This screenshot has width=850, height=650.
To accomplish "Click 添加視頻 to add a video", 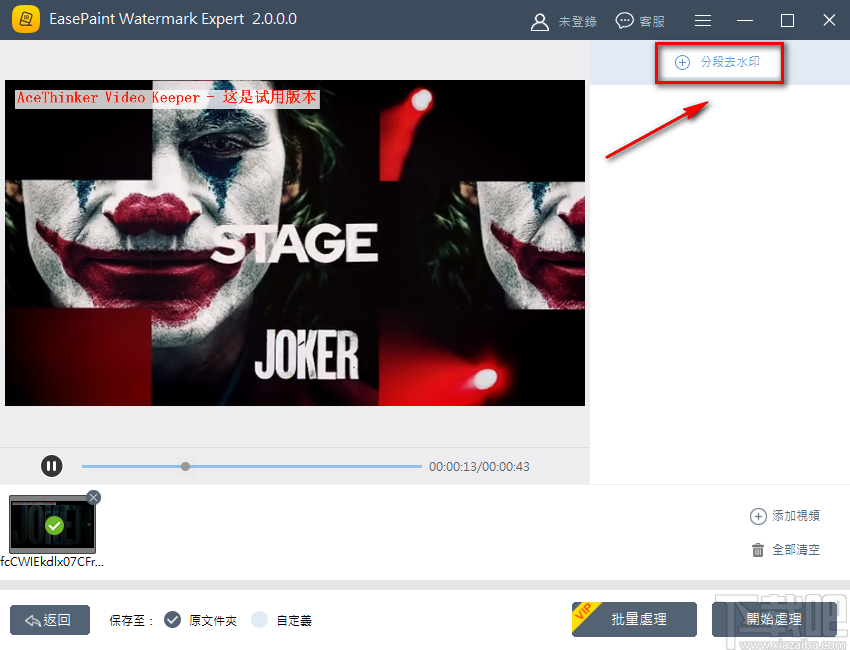I will (785, 516).
